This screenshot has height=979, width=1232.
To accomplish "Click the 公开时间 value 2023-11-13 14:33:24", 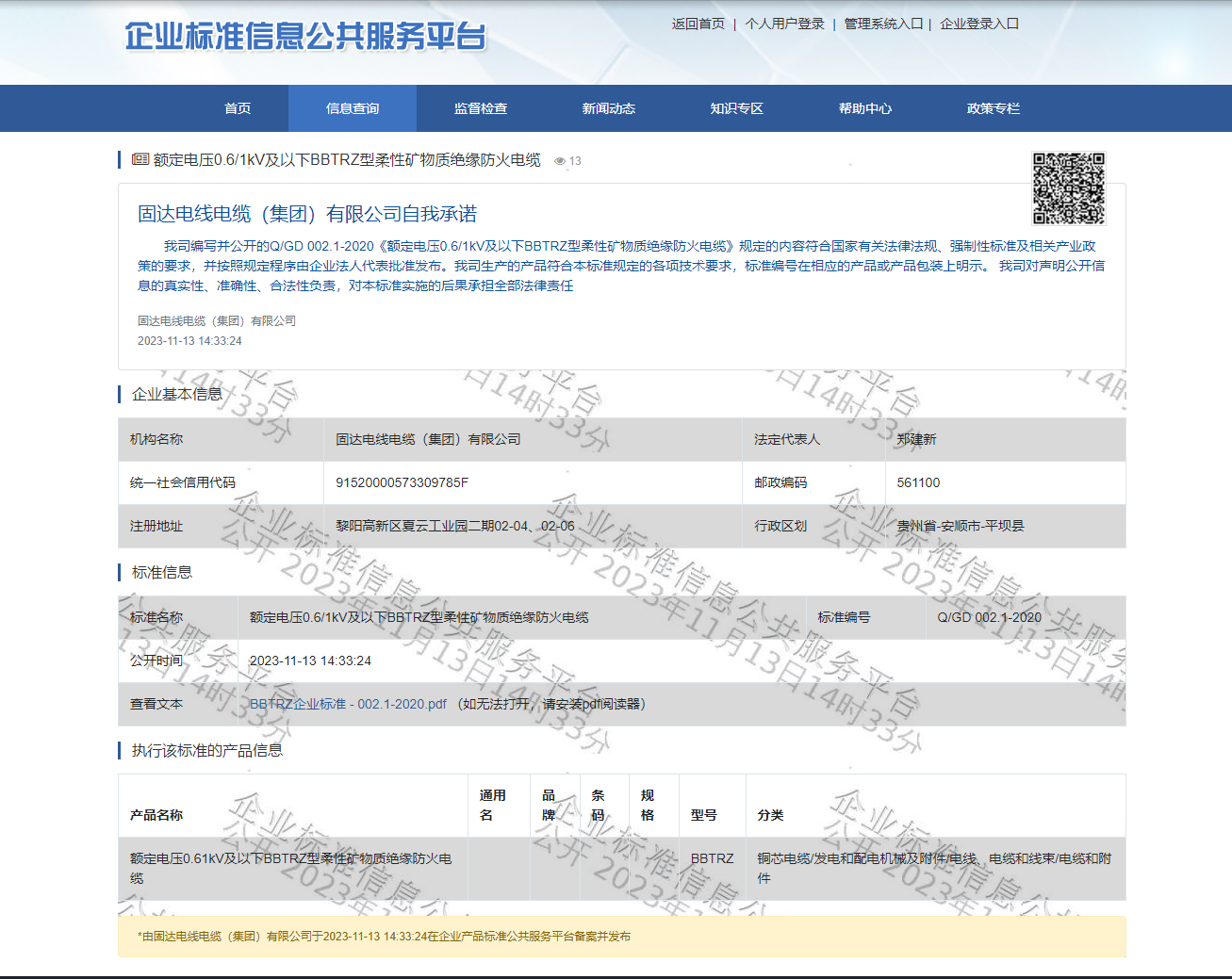I will point(310,661).
